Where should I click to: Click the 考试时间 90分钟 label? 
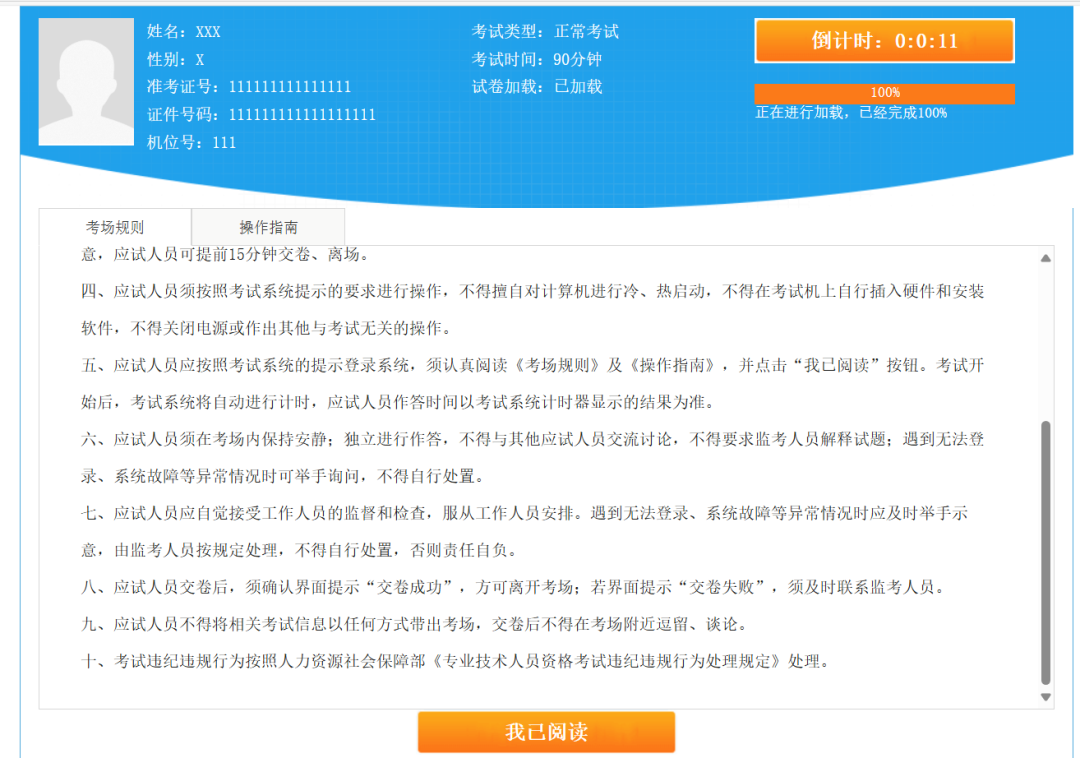pyautogui.click(x=537, y=59)
